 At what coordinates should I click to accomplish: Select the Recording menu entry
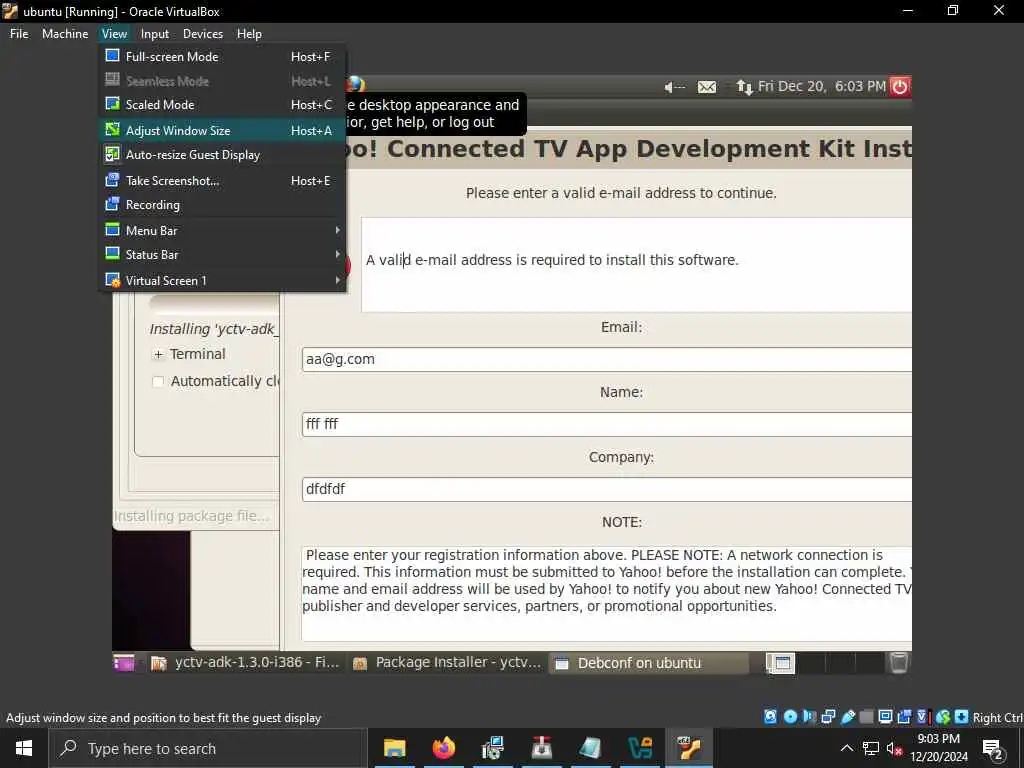[x=222, y=204]
